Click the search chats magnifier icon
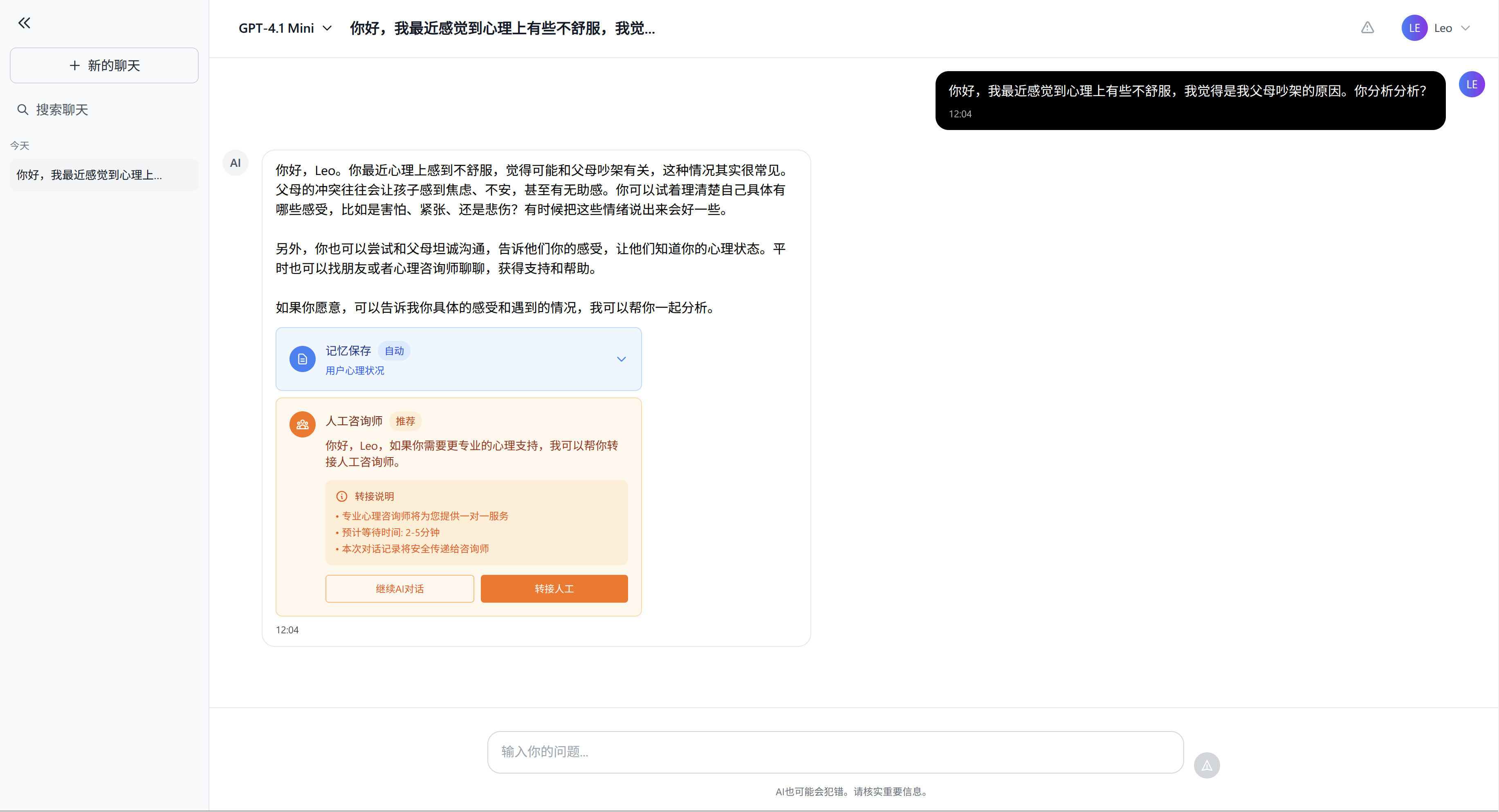This screenshot has height=812, width=1499. click(23, 109)
